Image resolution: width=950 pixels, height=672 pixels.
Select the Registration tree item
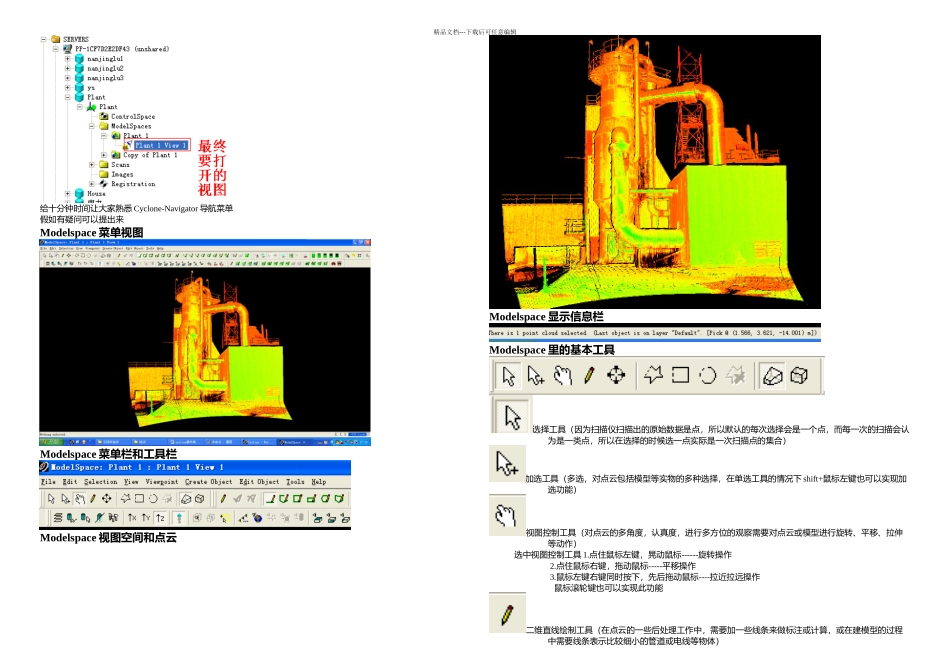tap(133, 184)
